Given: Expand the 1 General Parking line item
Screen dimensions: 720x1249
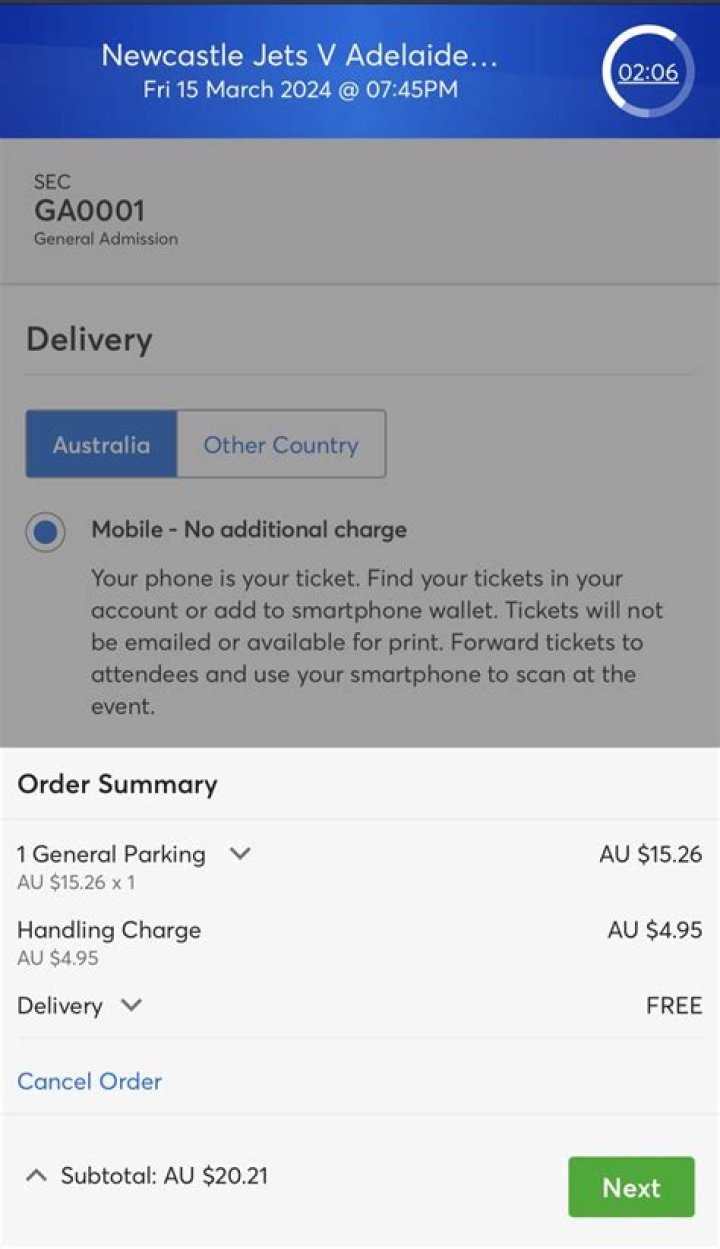Looking at the screenshot, I should click(239, 855).
